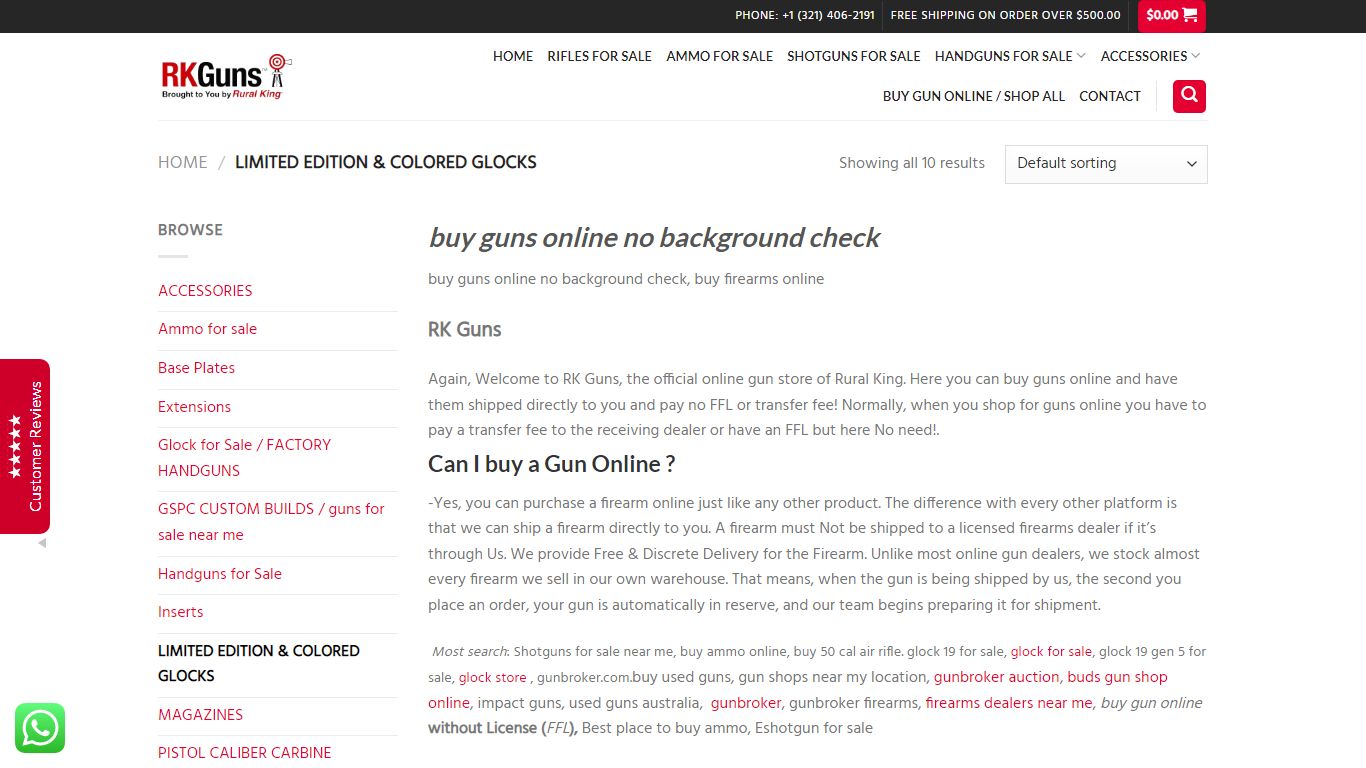This screenshot has width=1366, height=768.
Task: Browse Ammo for sale category
Action: [207, 329]
